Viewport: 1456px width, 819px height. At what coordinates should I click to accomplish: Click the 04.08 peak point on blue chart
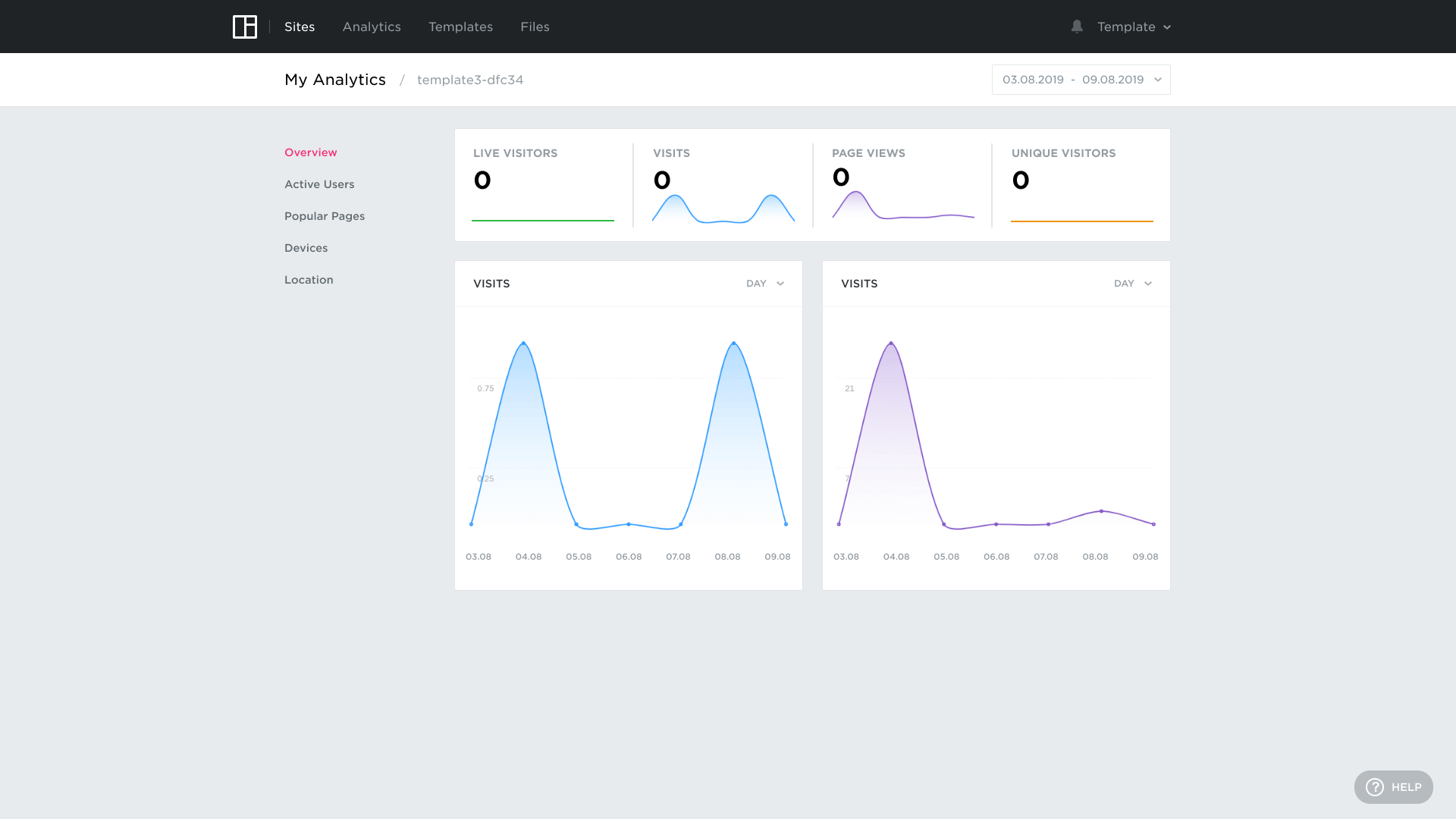tap(523, 344)
